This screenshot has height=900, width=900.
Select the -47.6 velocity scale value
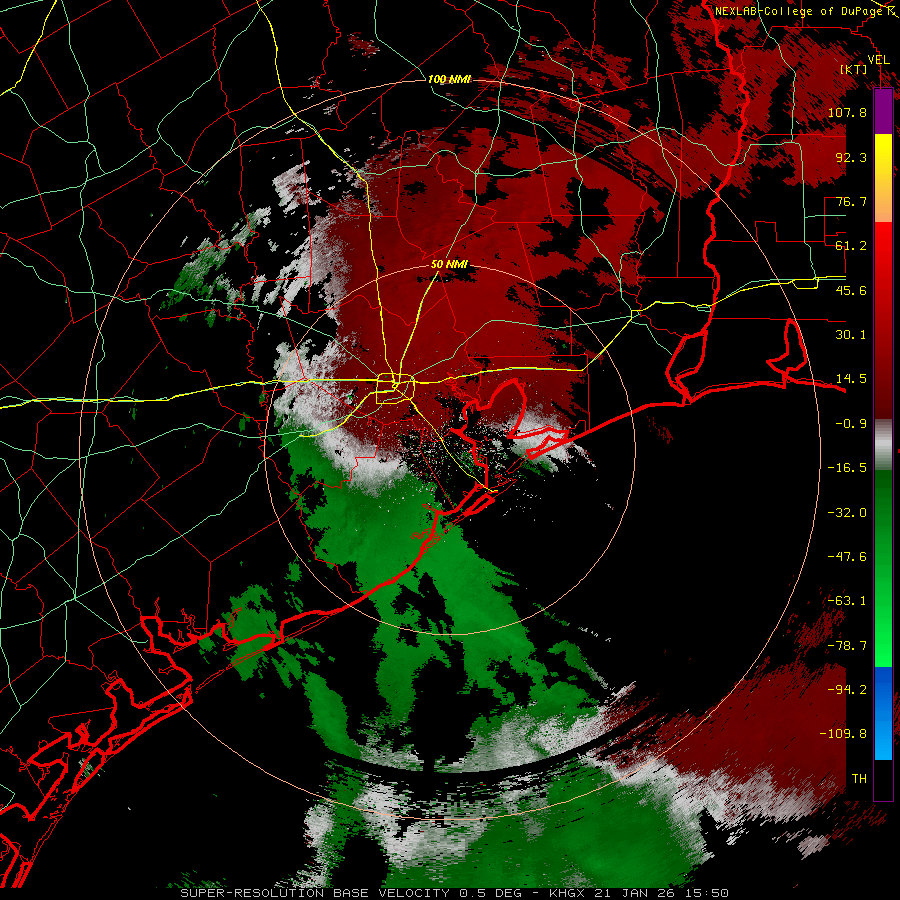pyautogui.click(x=847, y=557)
